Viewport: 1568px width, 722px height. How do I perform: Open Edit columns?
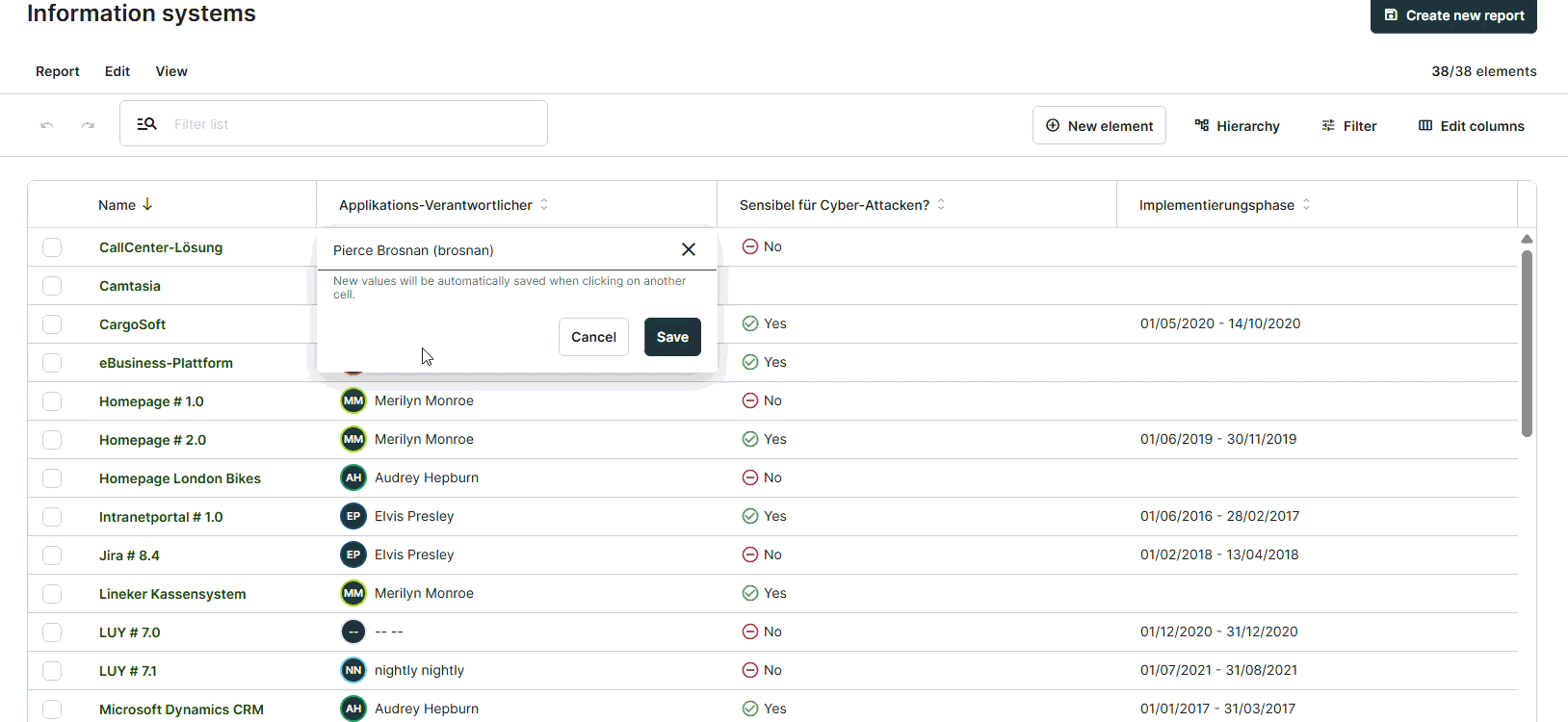click(x=1471, y=126)
